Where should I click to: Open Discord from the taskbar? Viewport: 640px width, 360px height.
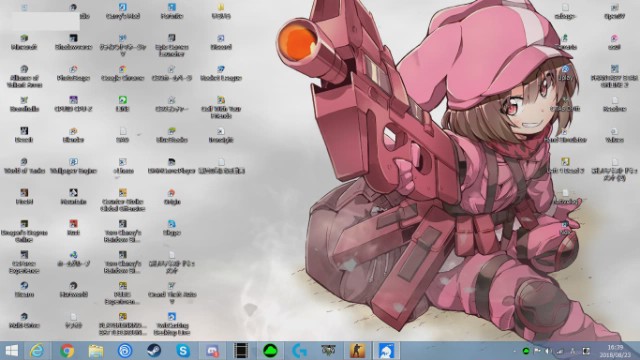212,351
